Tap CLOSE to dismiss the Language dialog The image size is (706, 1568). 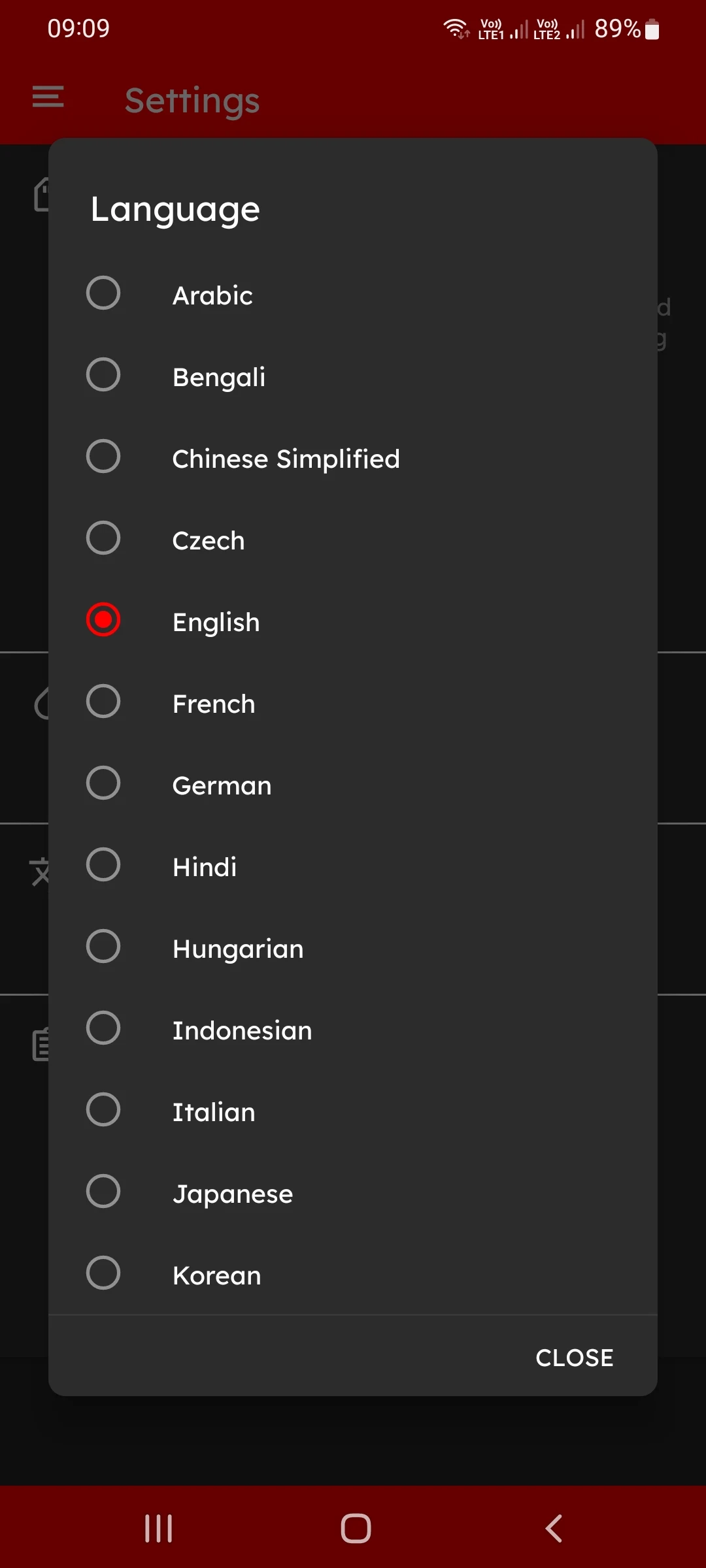[x=575, y=1358]
